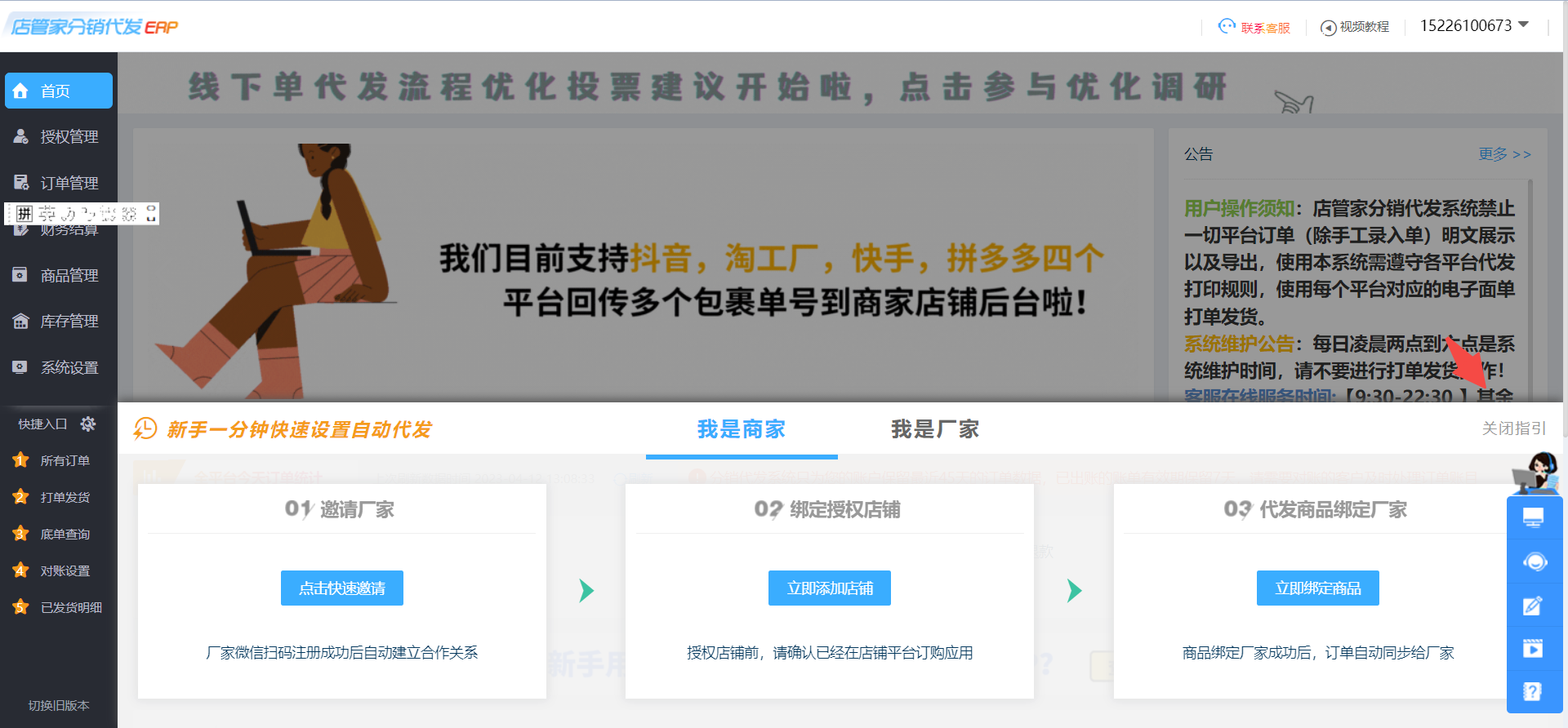The width and height of the screenshot is (1568, 728).
Task: Open the help question-mark icon in floating toolbar
Action: click(1533, 692)
